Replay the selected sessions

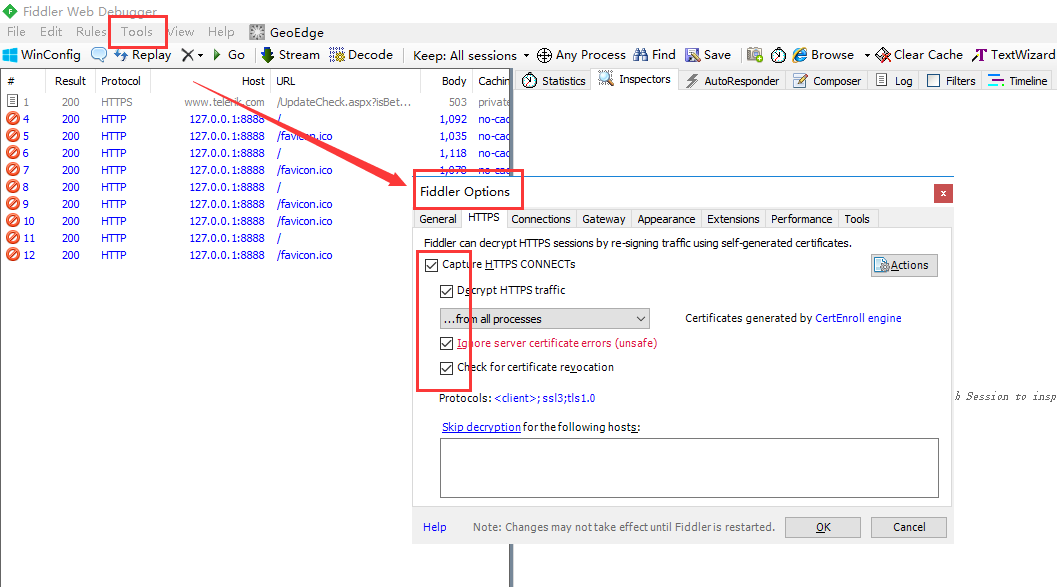142,55
